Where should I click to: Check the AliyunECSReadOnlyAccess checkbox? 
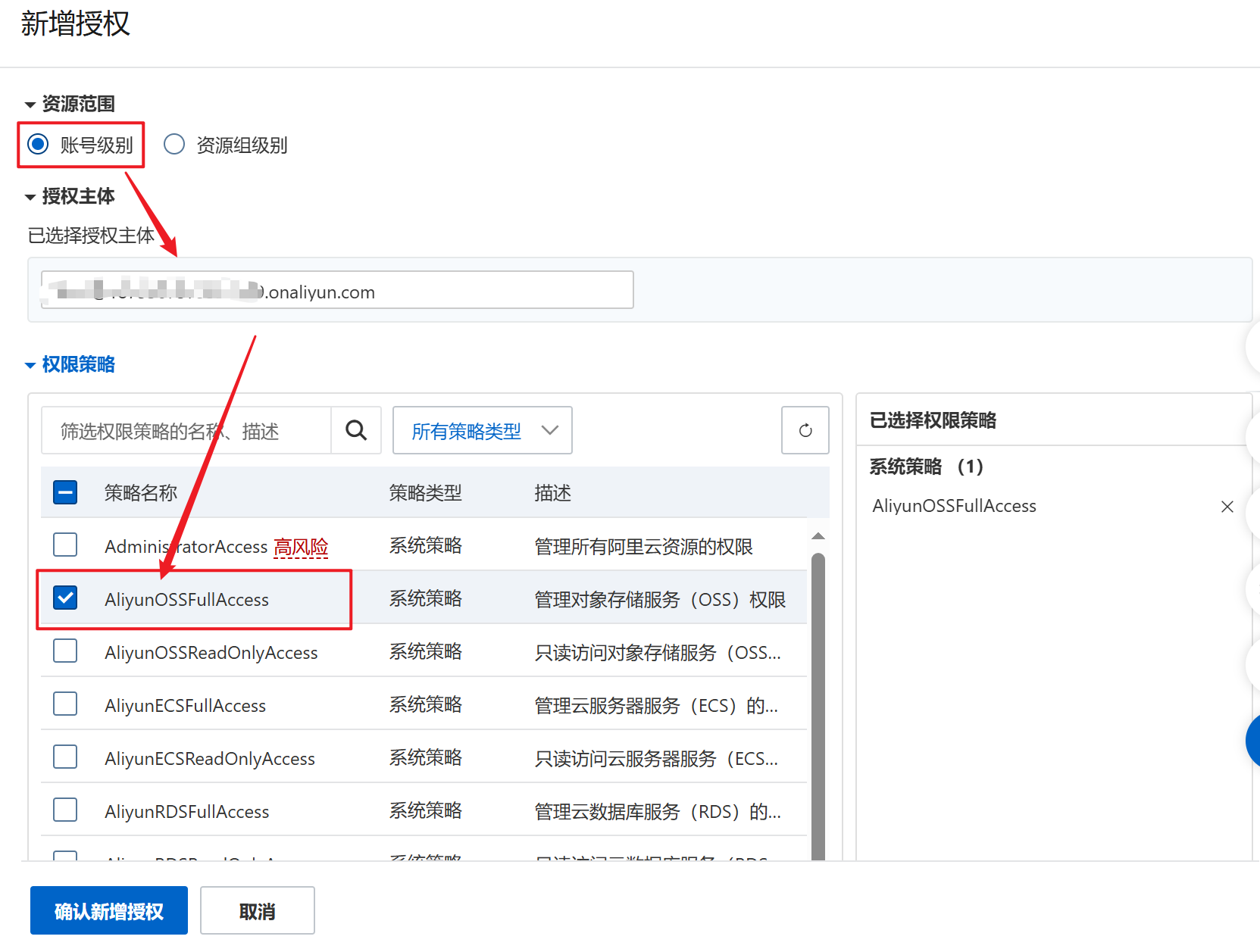pyautogui.click(x=65, y=757)
